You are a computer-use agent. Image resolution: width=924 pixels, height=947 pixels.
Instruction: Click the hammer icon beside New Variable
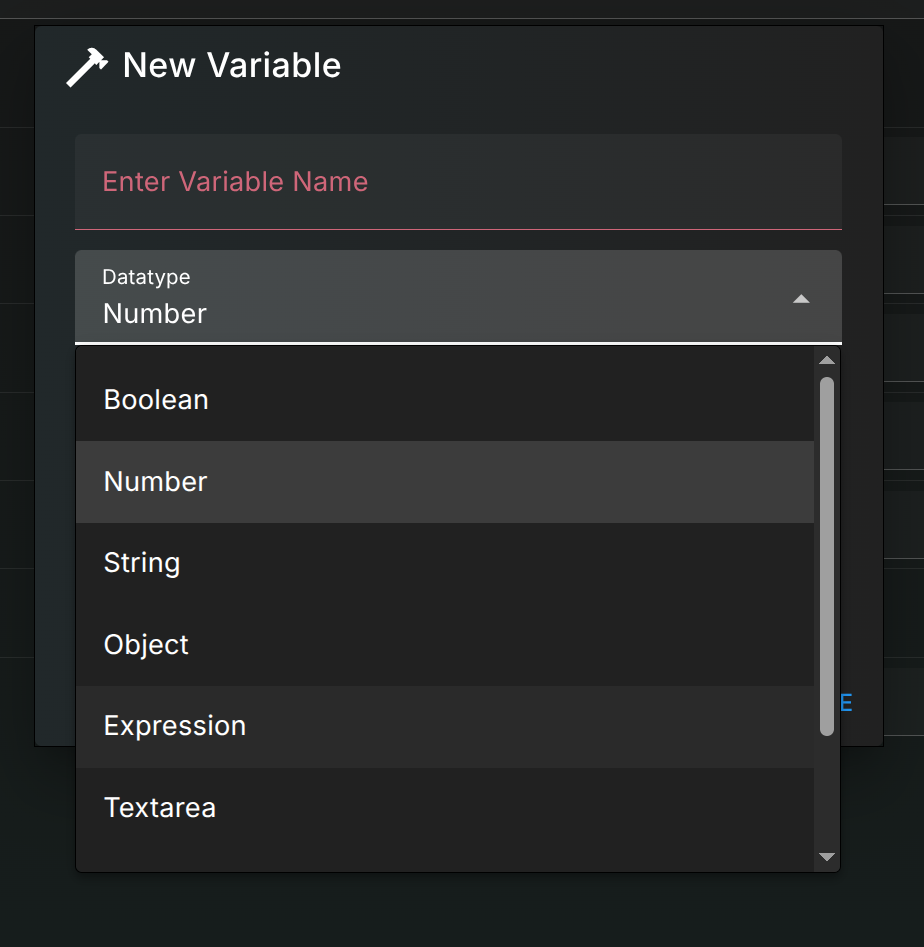tap(86, 67)
